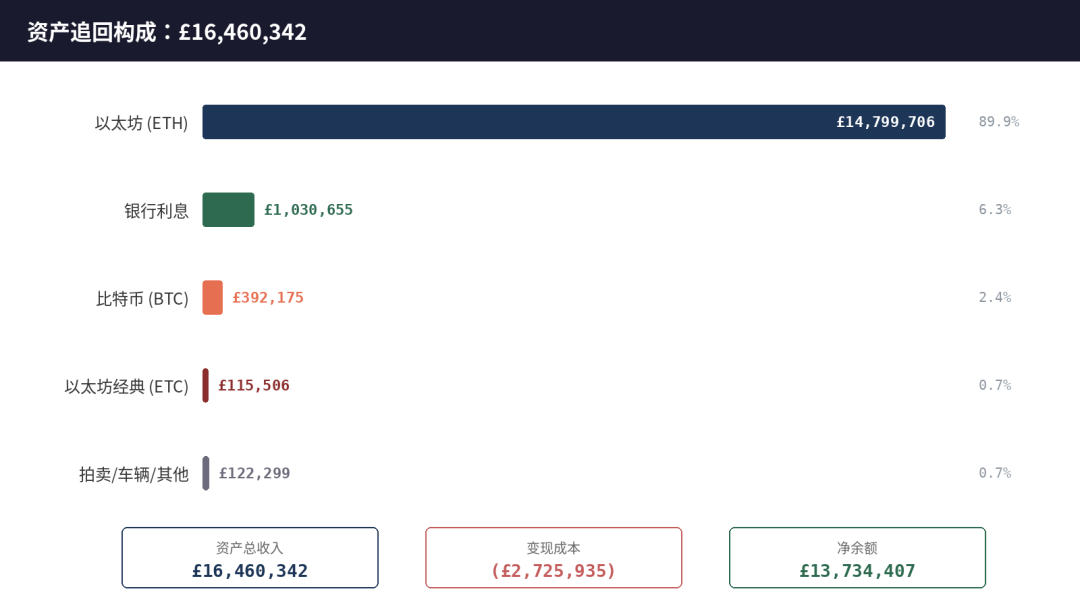Click the £1,030,655 value label

309,210
